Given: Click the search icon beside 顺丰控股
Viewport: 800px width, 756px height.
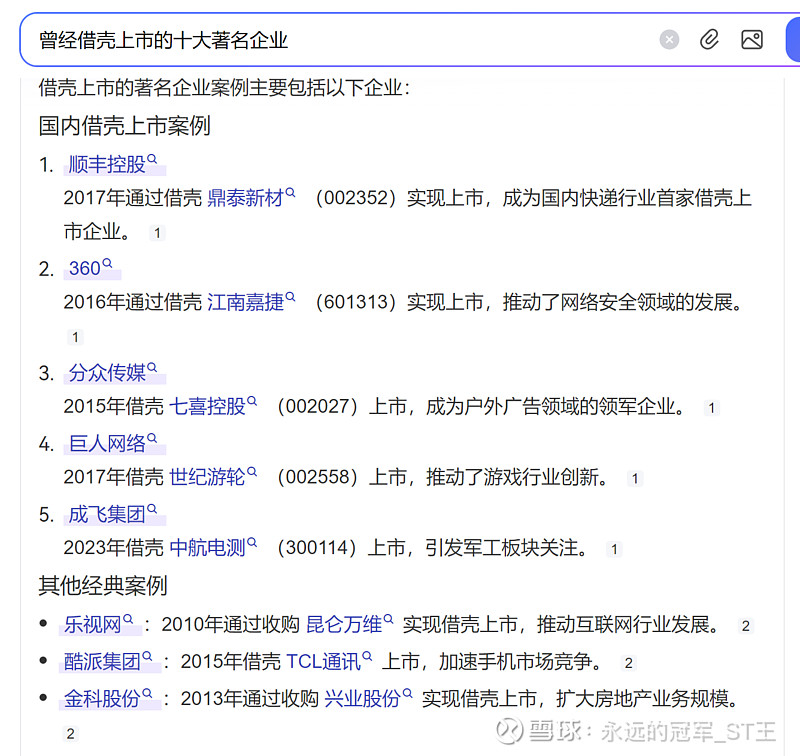Looking at the screenshot, I should point(152,159).
